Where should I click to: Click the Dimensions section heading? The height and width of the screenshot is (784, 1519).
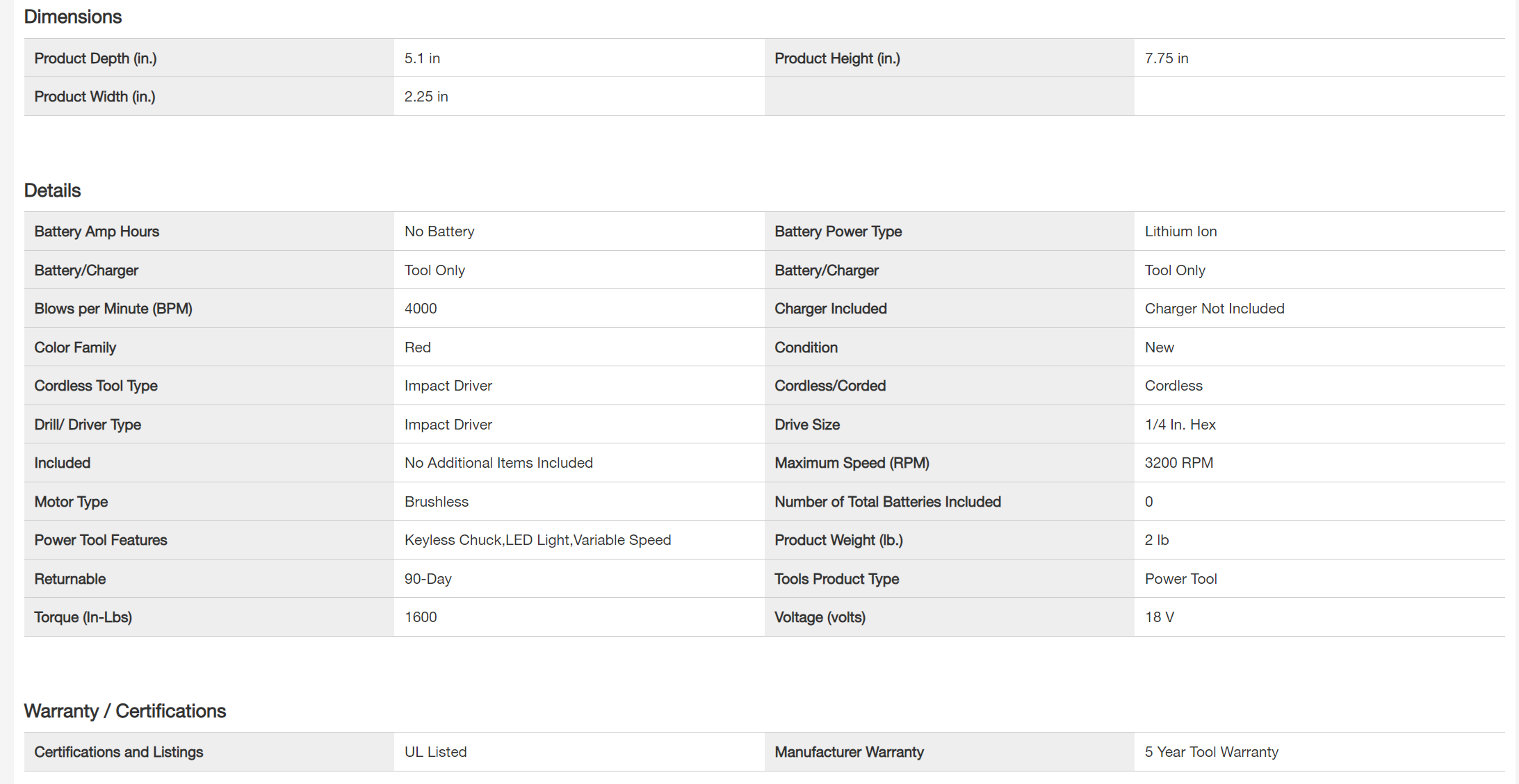click(73, 17)
